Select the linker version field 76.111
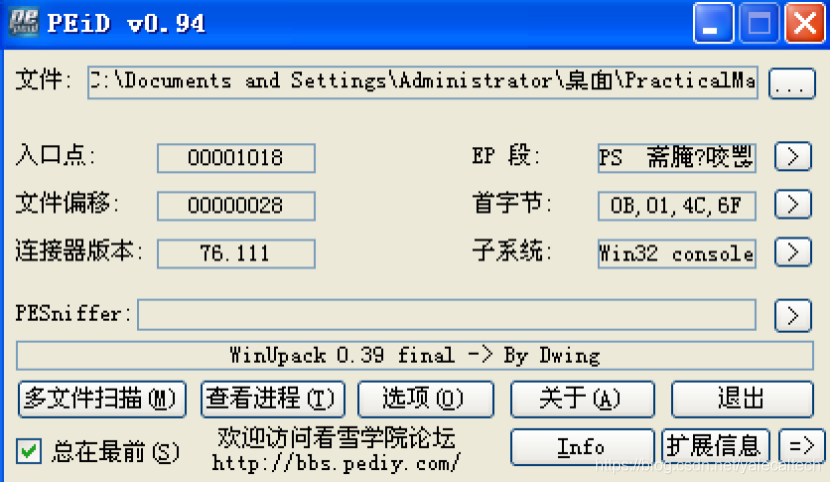The height and width of the screenshot is (484, 830). pos(236,253)
